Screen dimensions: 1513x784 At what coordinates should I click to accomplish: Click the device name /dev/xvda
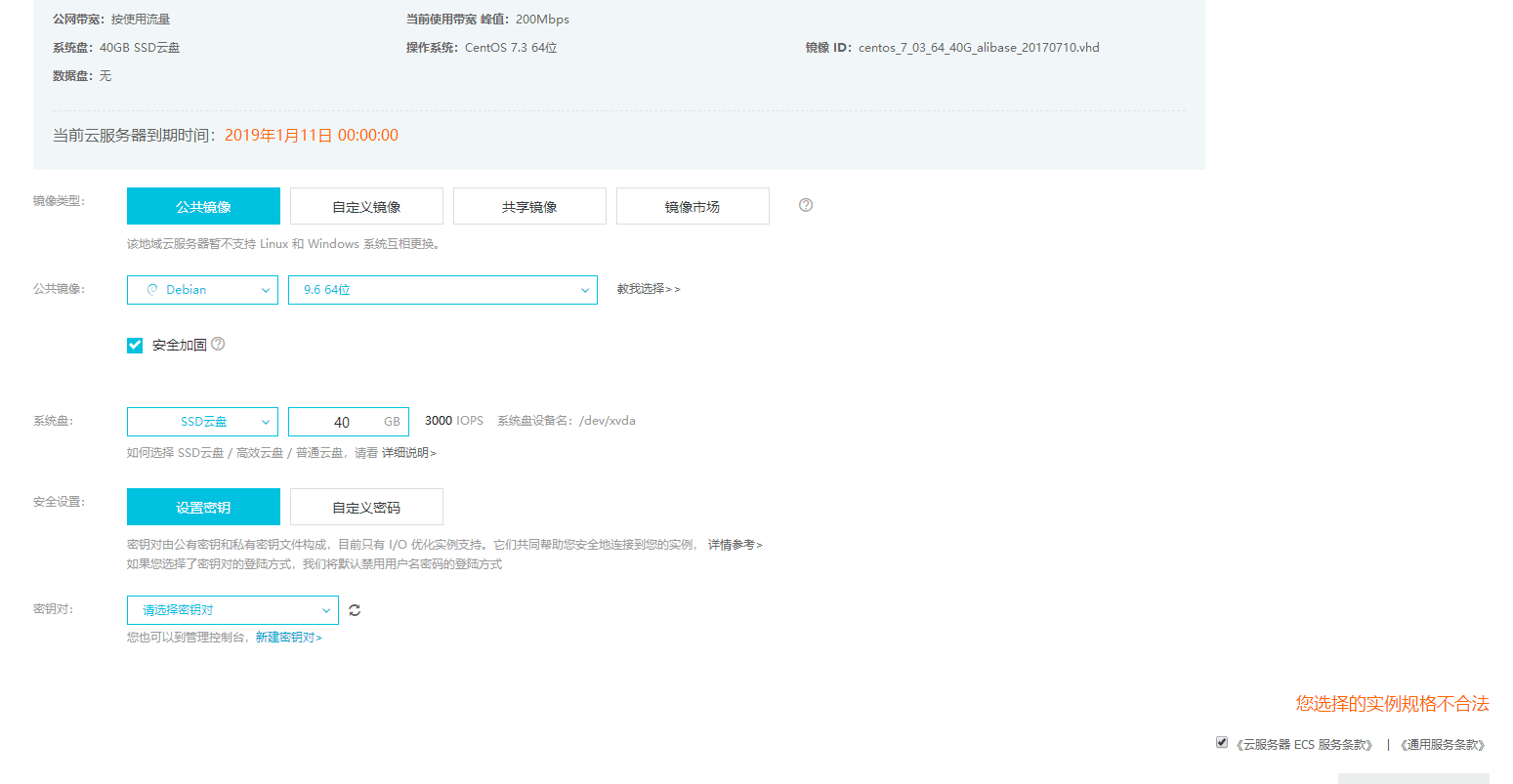coord(608,421)
